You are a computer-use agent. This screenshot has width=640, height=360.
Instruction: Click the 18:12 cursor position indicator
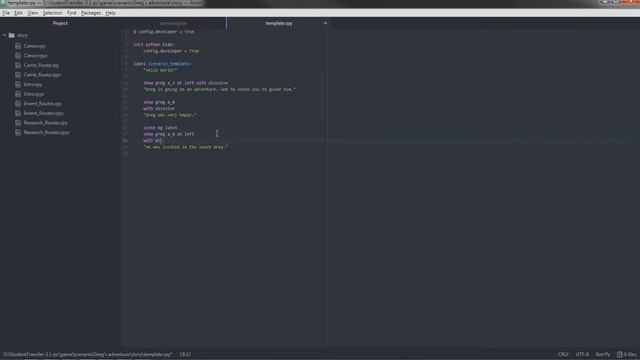185,354
